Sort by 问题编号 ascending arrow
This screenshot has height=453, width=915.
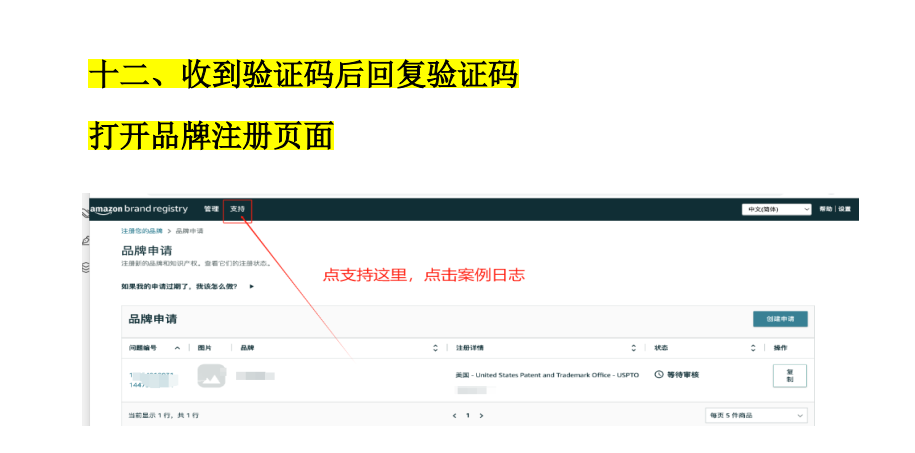point(177,348)
